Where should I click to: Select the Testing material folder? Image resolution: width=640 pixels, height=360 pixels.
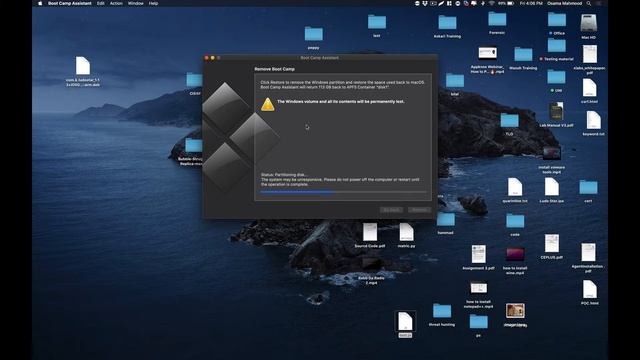557,45
